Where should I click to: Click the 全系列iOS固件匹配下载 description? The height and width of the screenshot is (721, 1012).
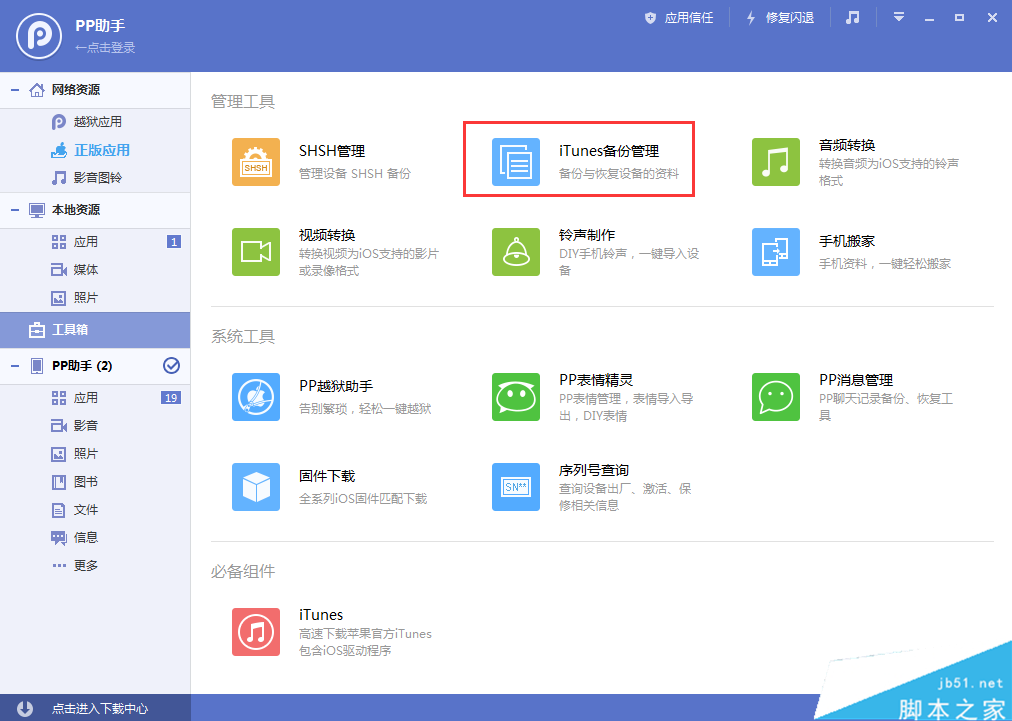click(x=363, y=498)
